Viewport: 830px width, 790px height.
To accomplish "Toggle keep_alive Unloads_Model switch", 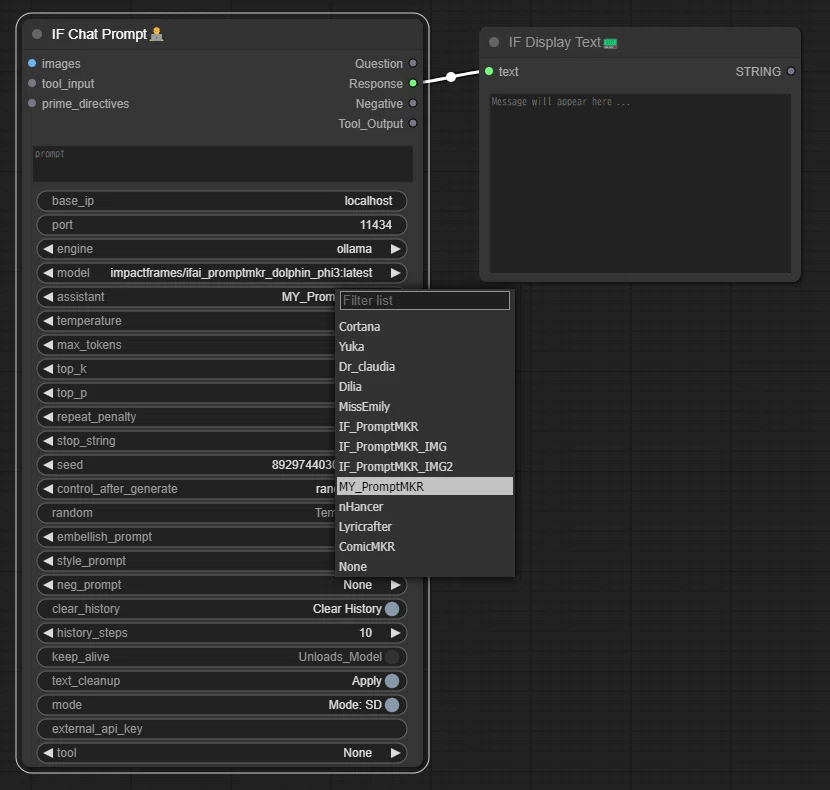I will pos(392,657).
